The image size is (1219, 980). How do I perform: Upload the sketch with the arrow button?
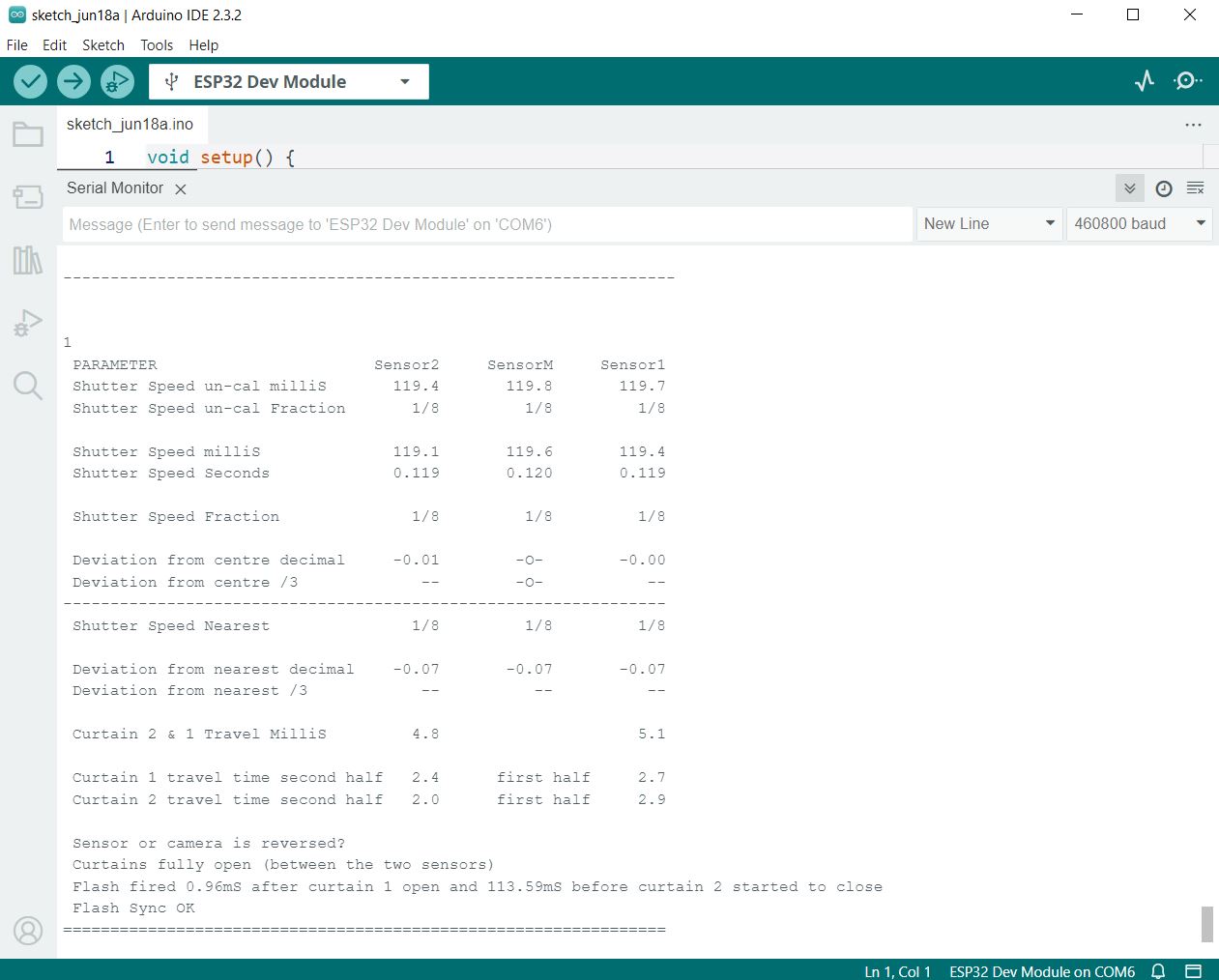tap(73, 81)
